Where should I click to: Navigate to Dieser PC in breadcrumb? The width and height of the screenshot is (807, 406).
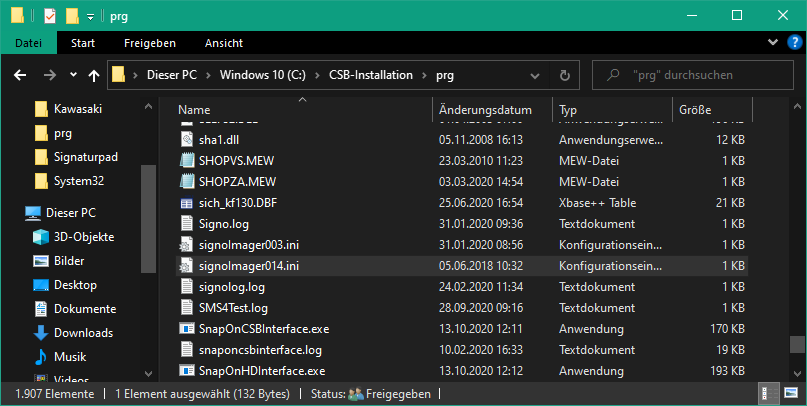(x=172, y=75)
